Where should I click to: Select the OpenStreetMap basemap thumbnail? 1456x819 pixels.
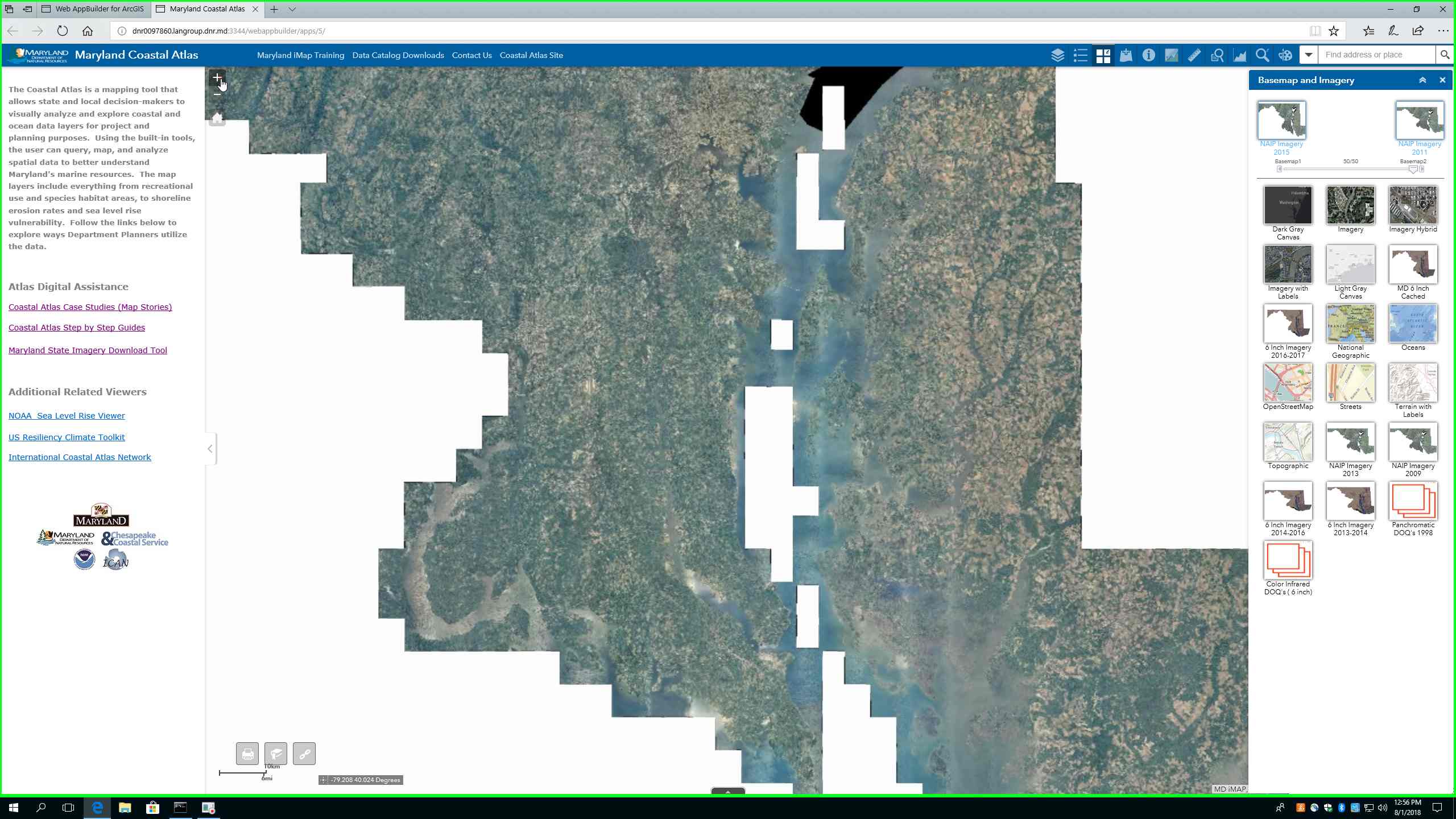(1288, 383)
